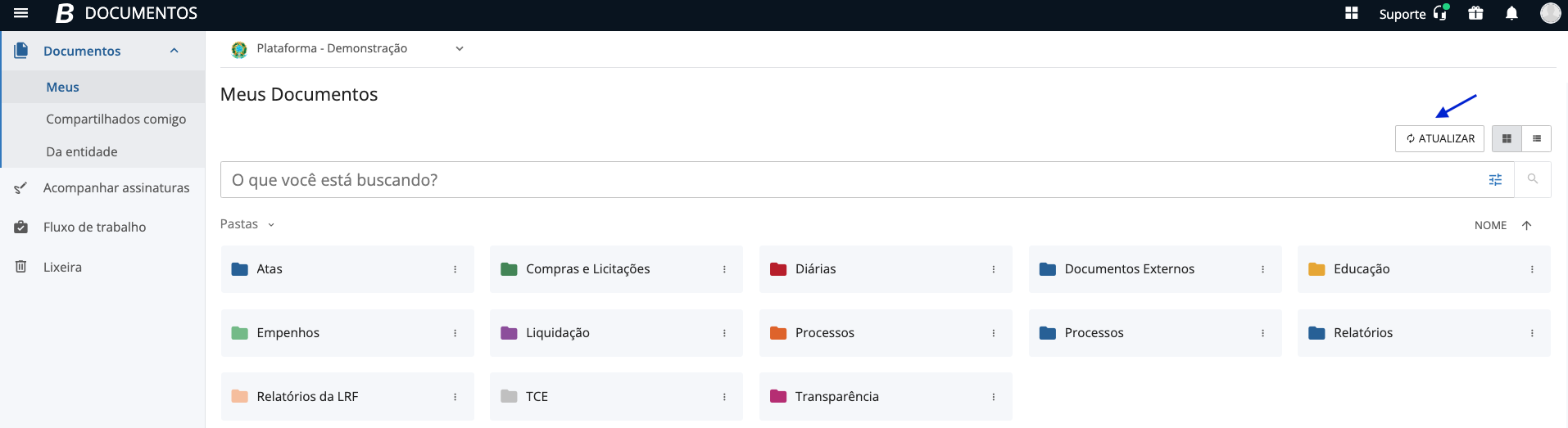Open Lixeira in the sidebar
This screenshot has width=1568, height=428.
[62, 268]
